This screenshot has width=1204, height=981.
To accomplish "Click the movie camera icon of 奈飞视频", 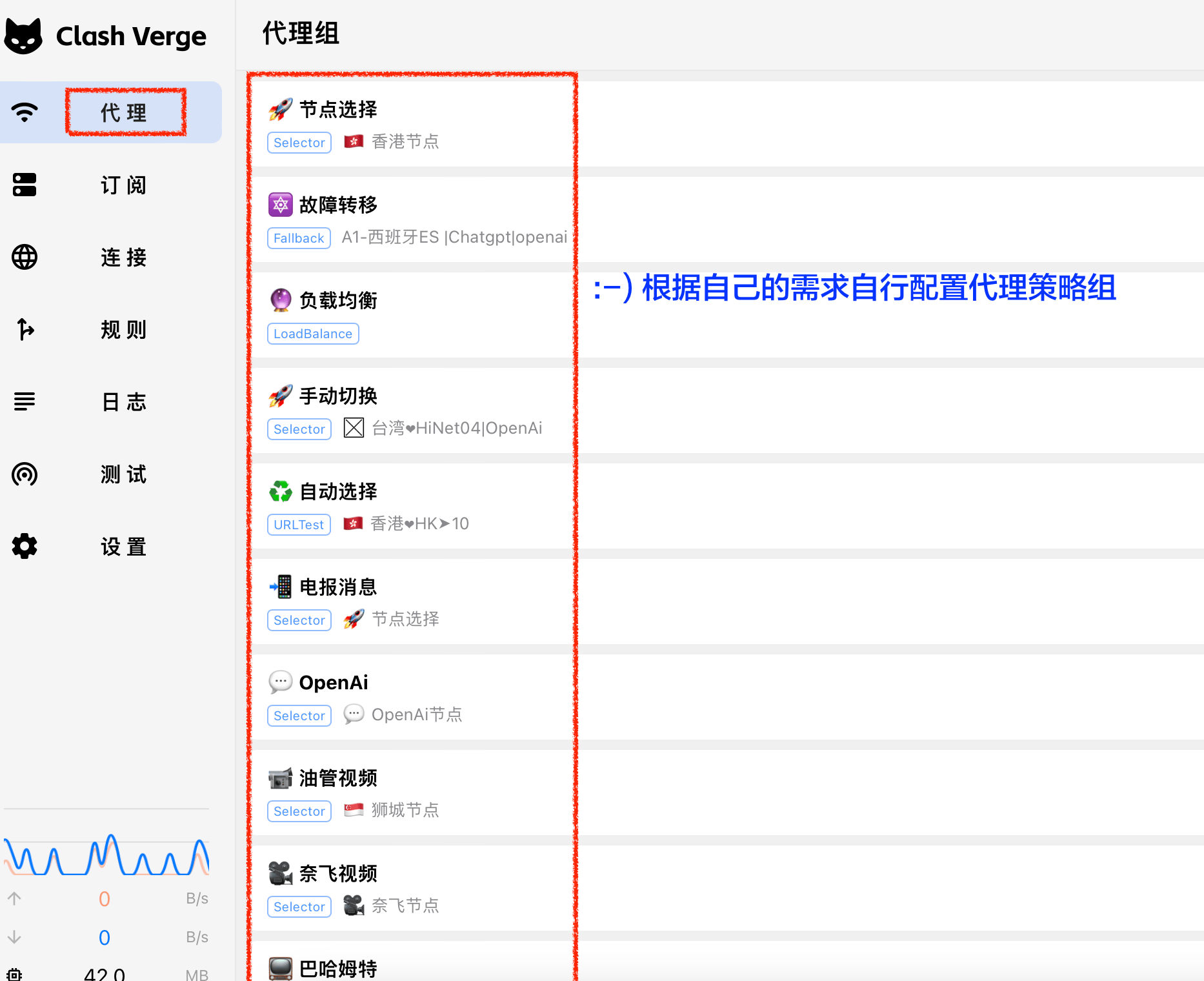I will (x=281, y=873).
